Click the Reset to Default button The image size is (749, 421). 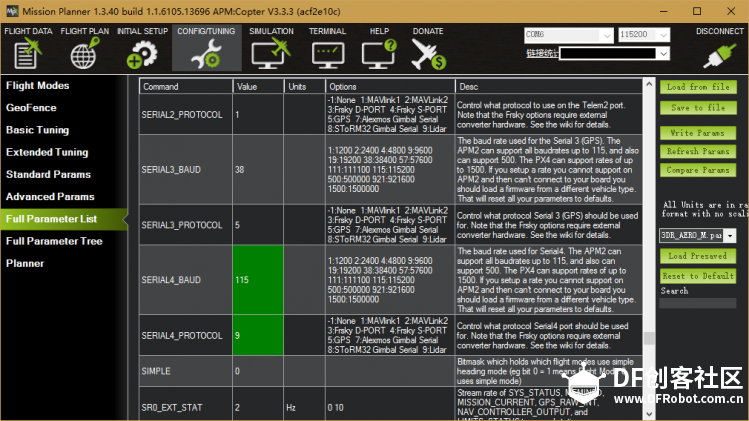pos(698,276)
